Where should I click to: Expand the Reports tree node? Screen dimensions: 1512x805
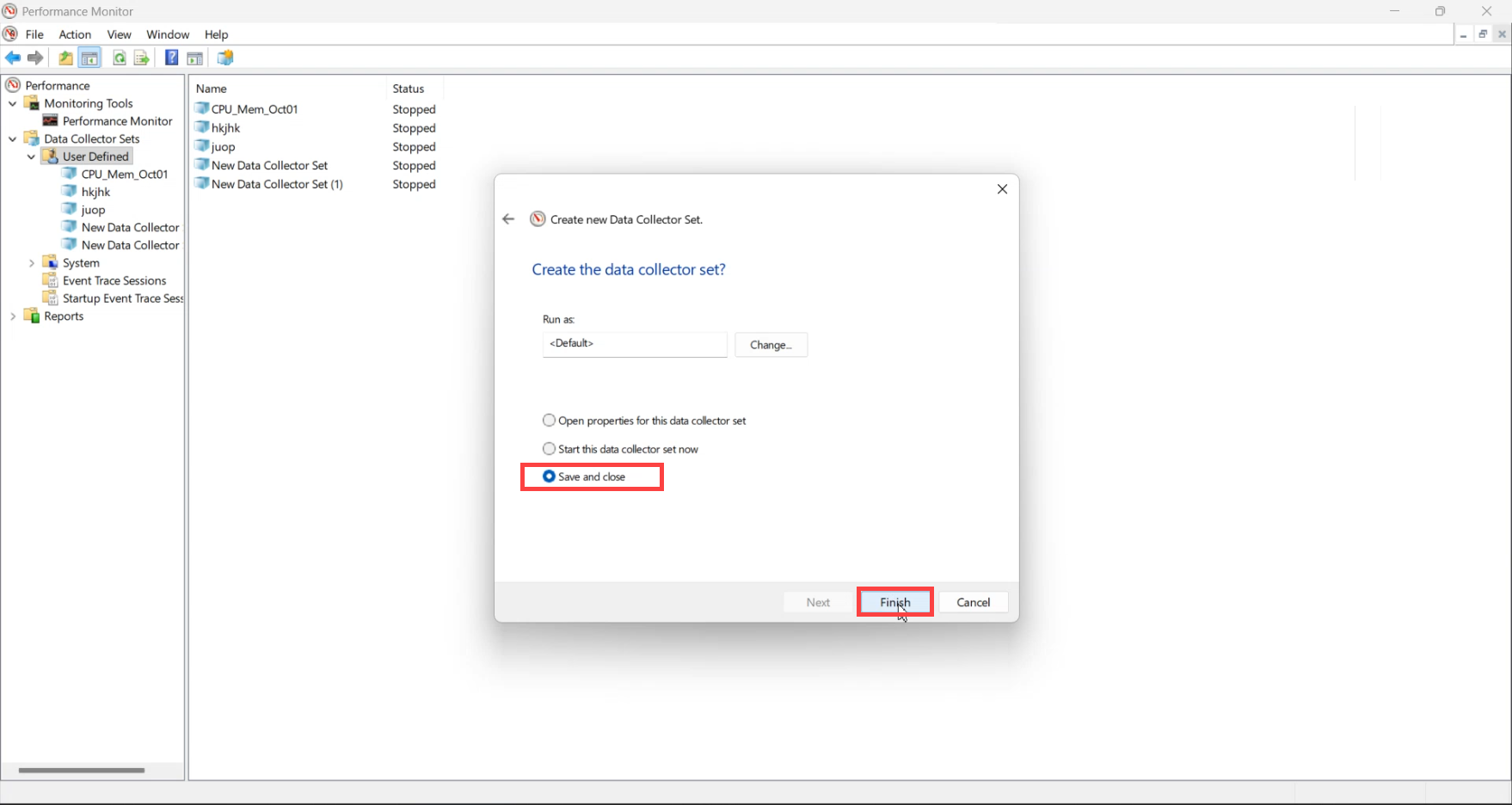[x=13, y=316]
